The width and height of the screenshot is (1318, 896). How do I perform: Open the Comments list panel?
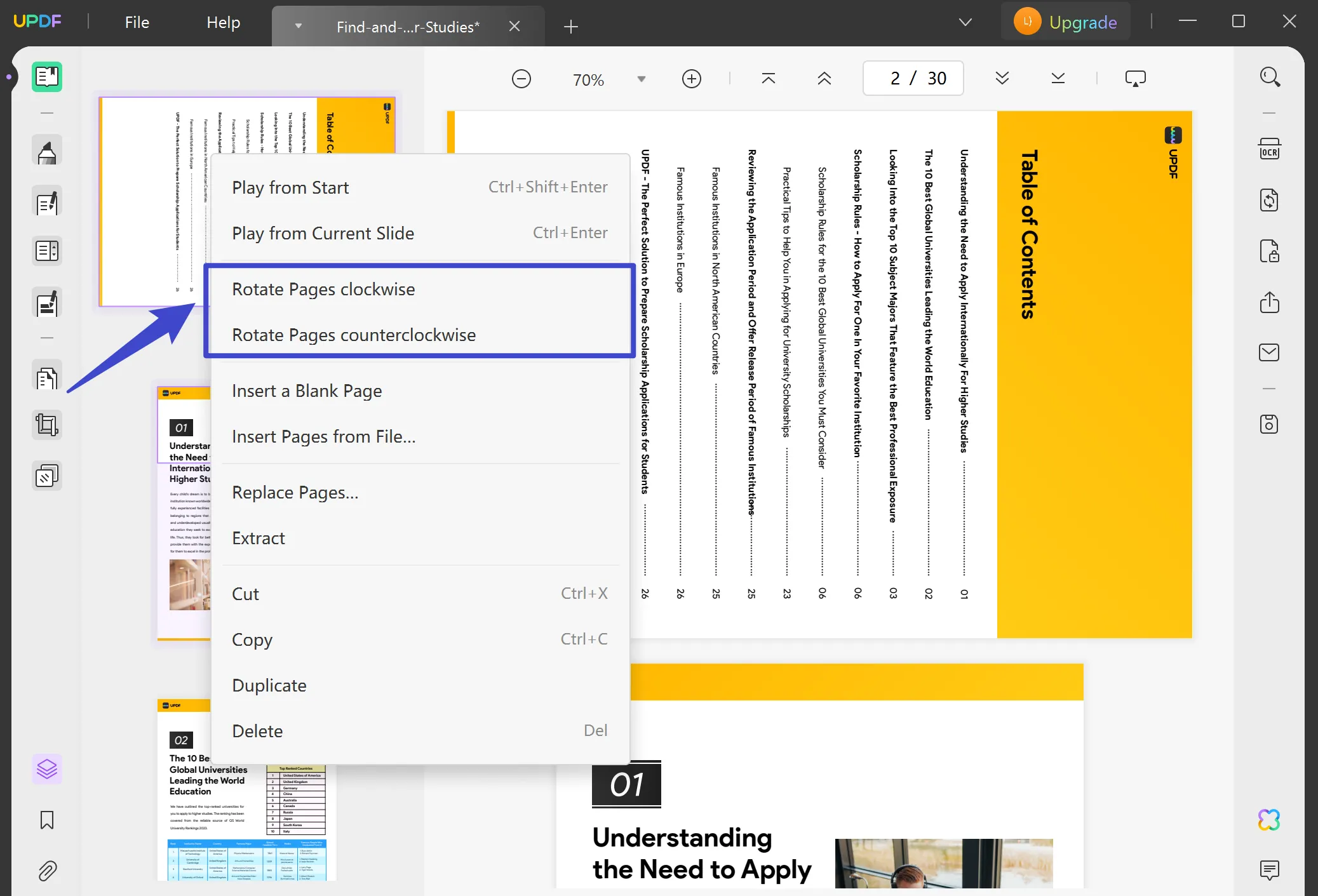(x=1270, y=869)
